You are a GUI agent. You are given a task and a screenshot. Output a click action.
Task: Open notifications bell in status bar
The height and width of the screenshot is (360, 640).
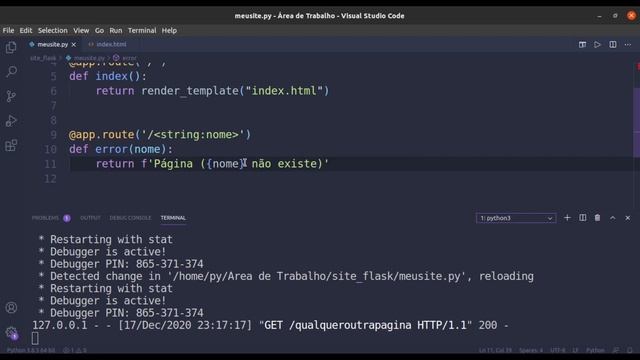pyautogui.click(x=630, y=350)
